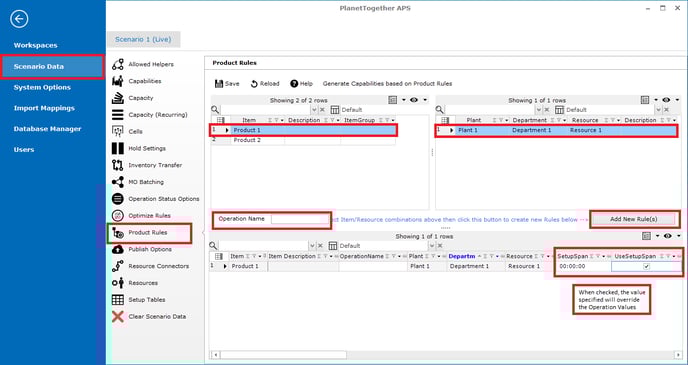This screenshot has width=688, height=365.
Task: Click layout icon beside rules grid Default
Action: [x=333, y=246]
